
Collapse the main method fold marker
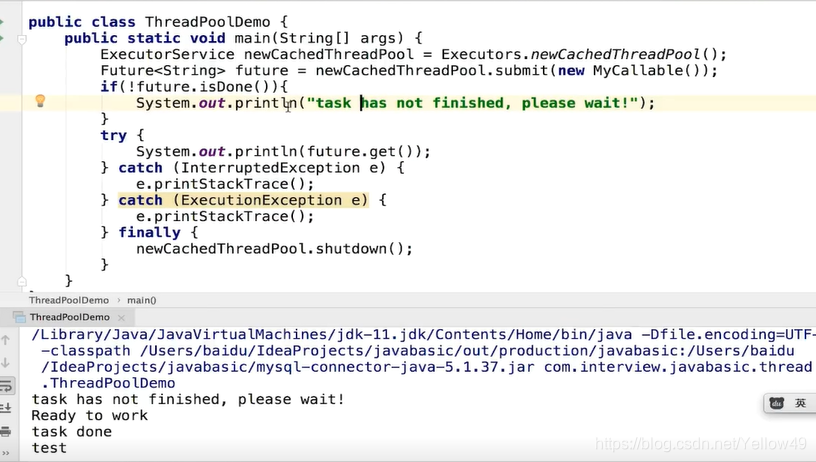pyautogui.click(x=22, y=39)
